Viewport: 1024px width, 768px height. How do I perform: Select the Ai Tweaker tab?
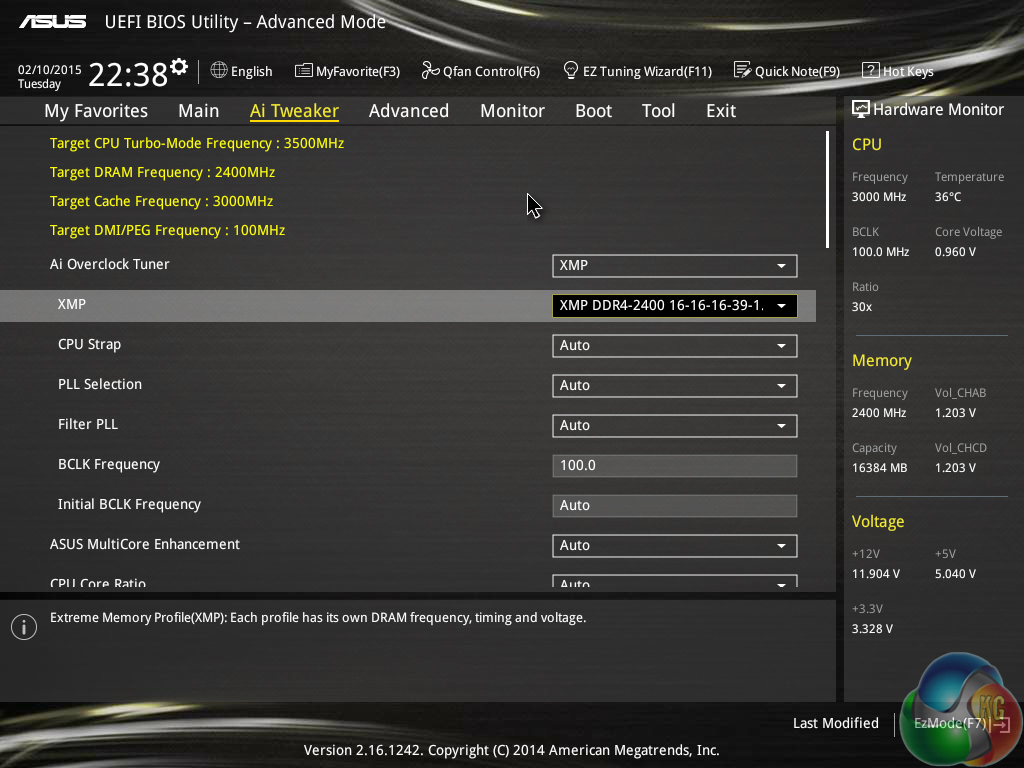[294, 111]
